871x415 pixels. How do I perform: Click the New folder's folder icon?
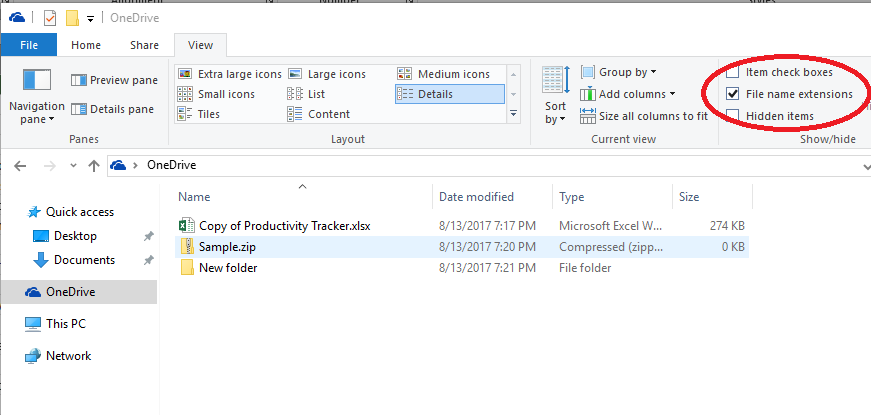click(x=187, y=268)
